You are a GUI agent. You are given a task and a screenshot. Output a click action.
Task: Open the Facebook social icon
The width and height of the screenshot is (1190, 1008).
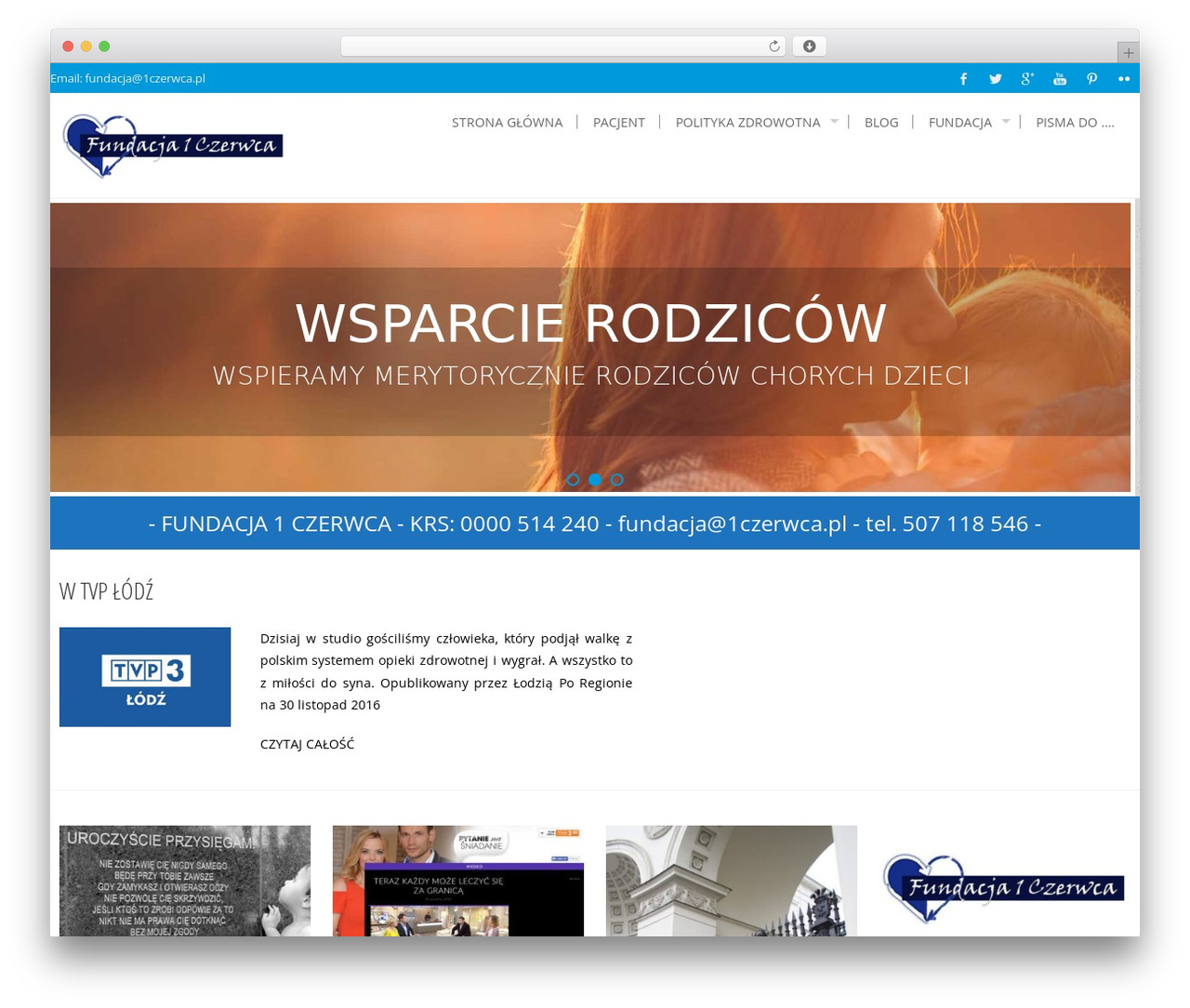click(x=963, y=79)
